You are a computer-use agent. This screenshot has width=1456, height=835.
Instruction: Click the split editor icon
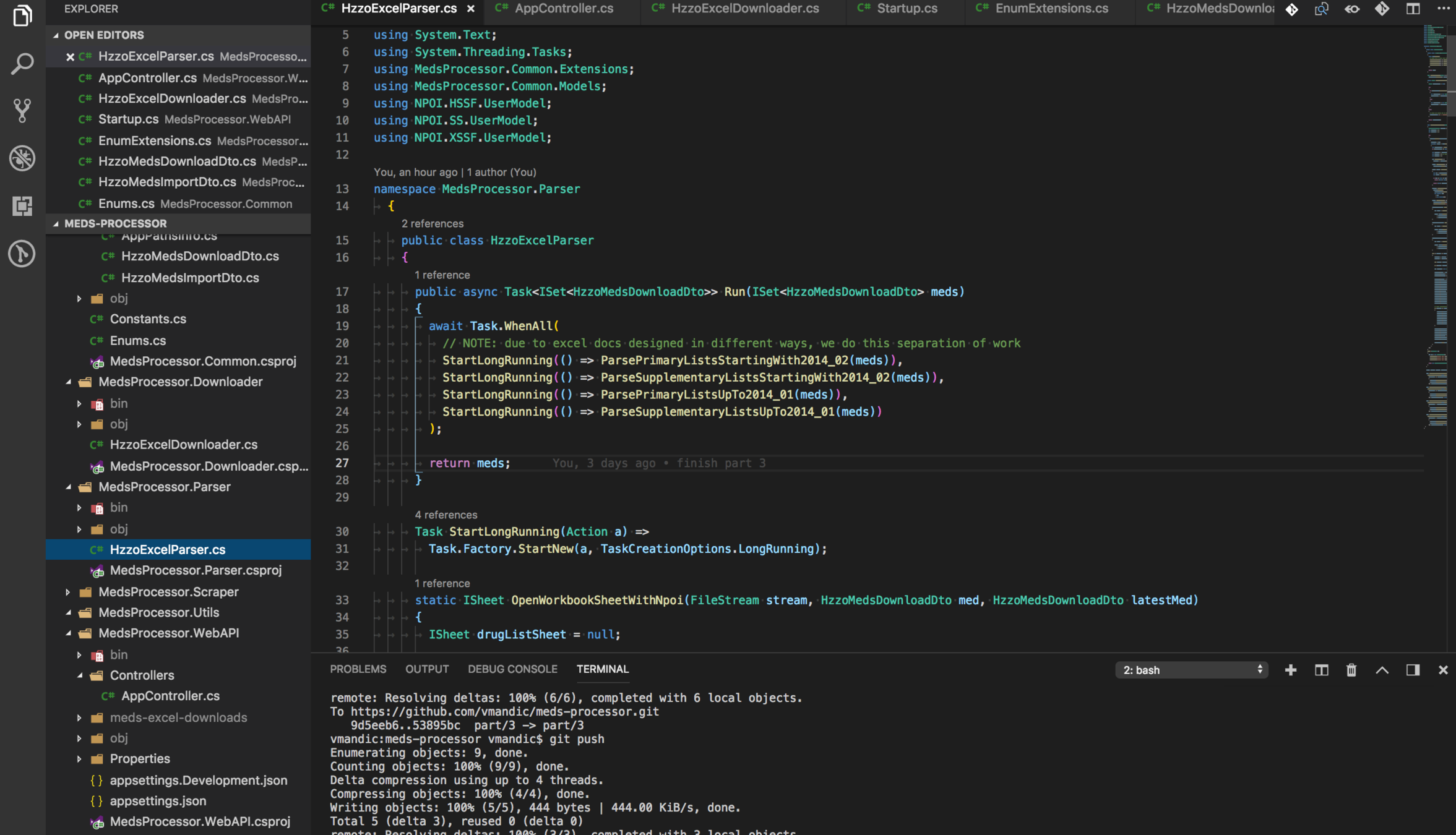pyautogui.click(x=1413, y=9)
